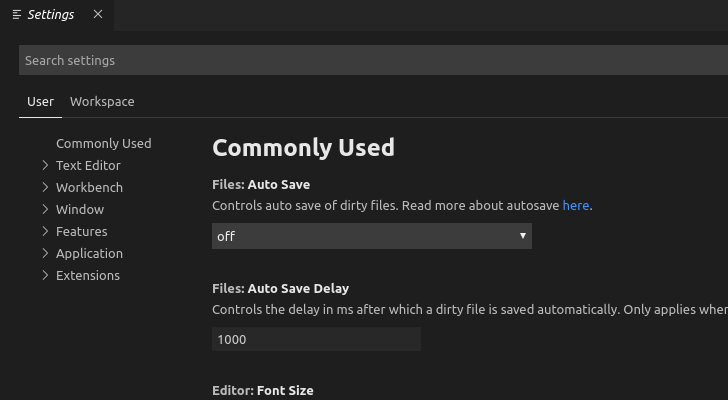Switch to the Workspace settings tab
The image size is (728, 400).
coord(102,101)
